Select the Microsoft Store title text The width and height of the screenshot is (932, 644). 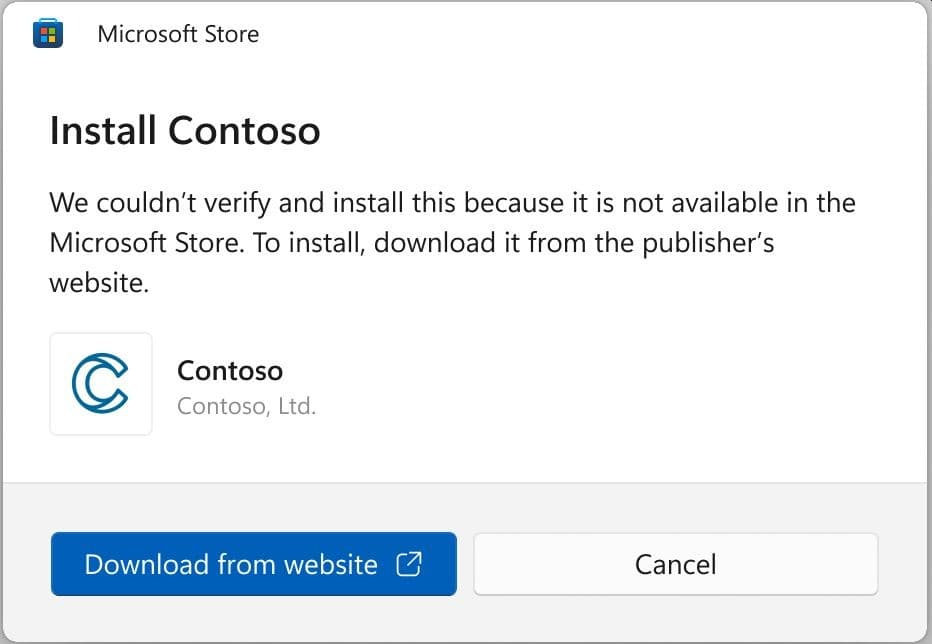(x=177, y=33)
